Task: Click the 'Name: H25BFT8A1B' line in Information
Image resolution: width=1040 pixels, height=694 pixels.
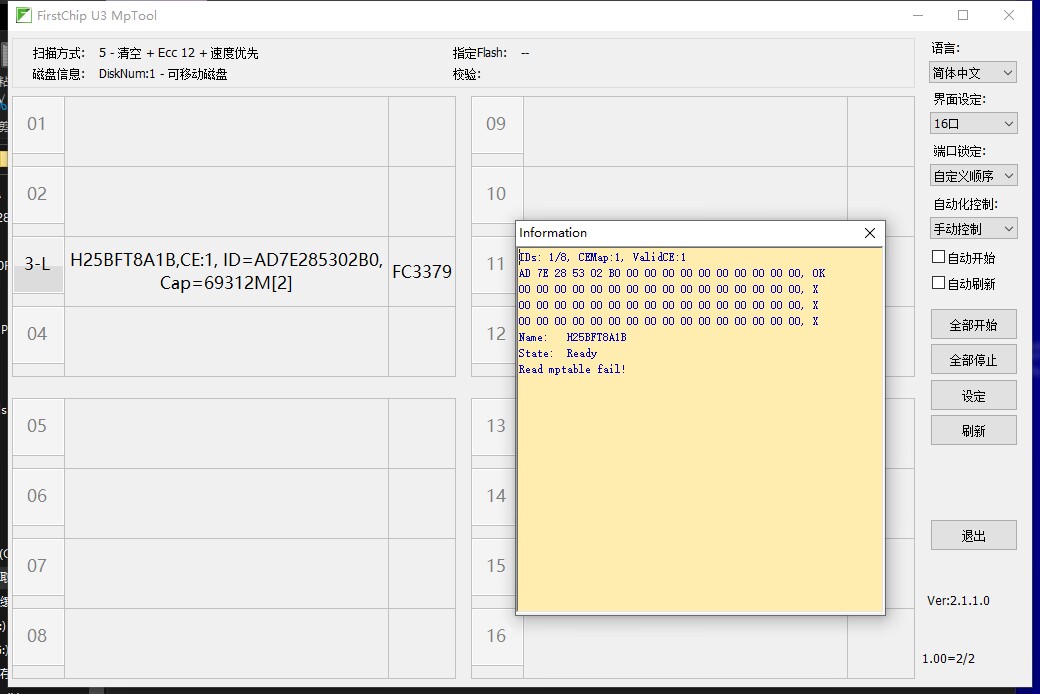Action: [x=572, y=338]
